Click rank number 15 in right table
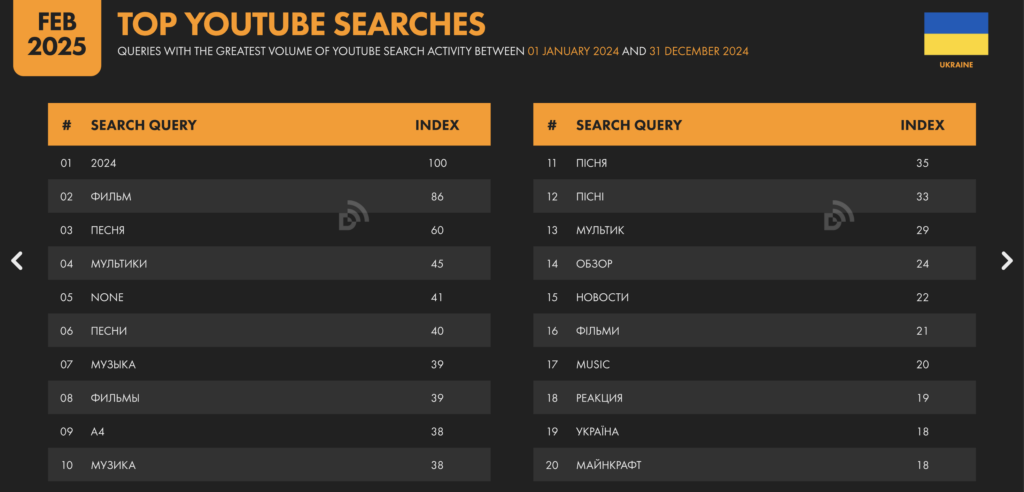Screen dimensions: 1024x492 tap(551, 297)
